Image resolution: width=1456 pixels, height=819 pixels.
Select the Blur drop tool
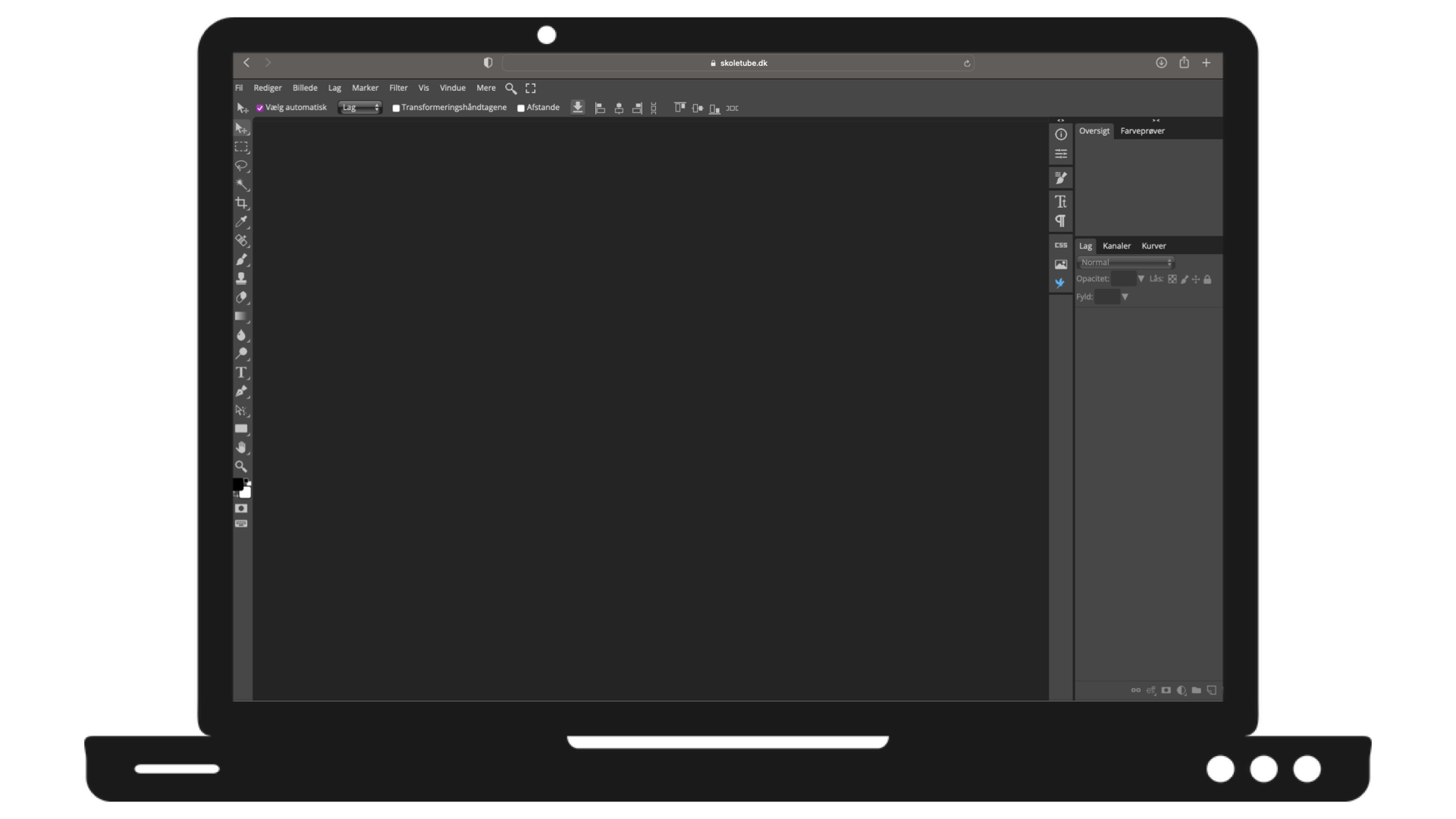click(x=241, y=334)
